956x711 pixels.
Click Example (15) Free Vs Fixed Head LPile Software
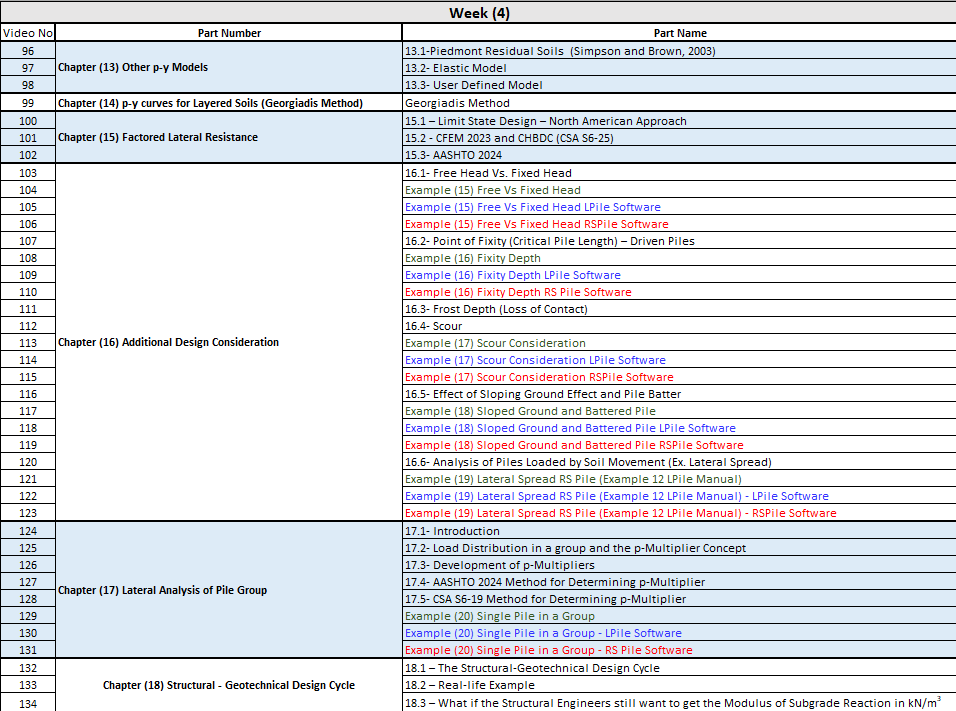pos(532,207)
